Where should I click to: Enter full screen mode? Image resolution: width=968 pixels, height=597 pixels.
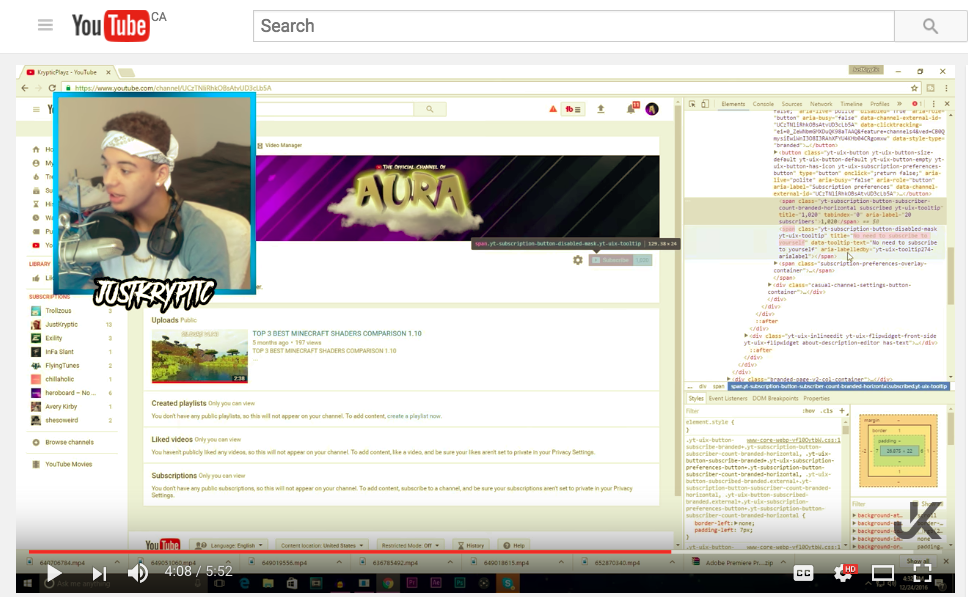pyautogui.click(x=922, y=573)
